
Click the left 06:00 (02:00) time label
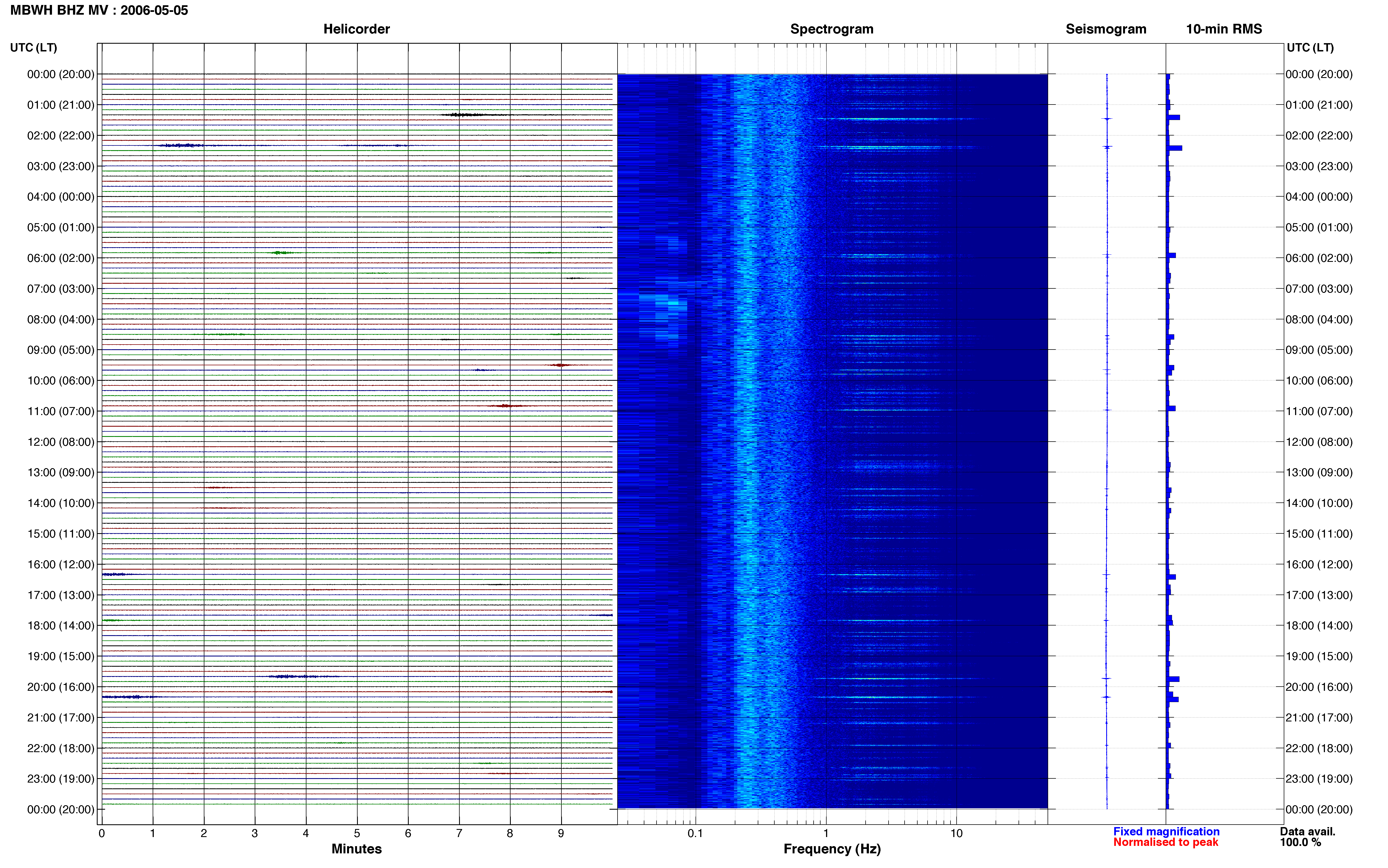61,258
